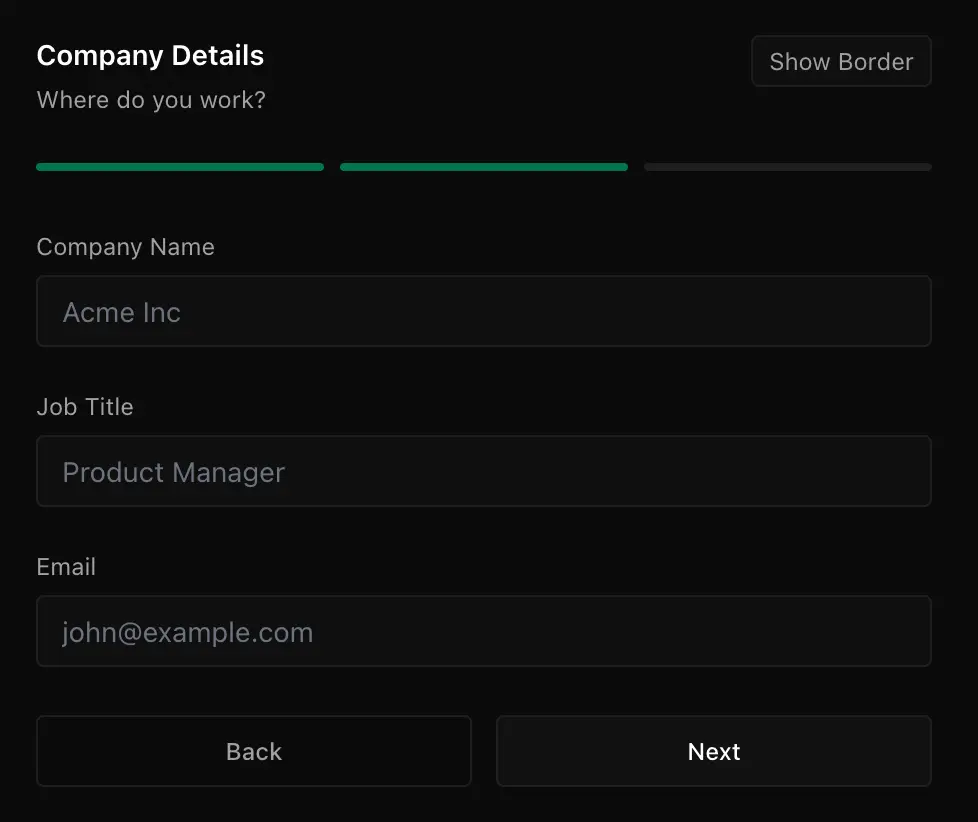This screenshot has width=978, height=822.
Task: Click the Company Name field label
Action: [125, 247]
